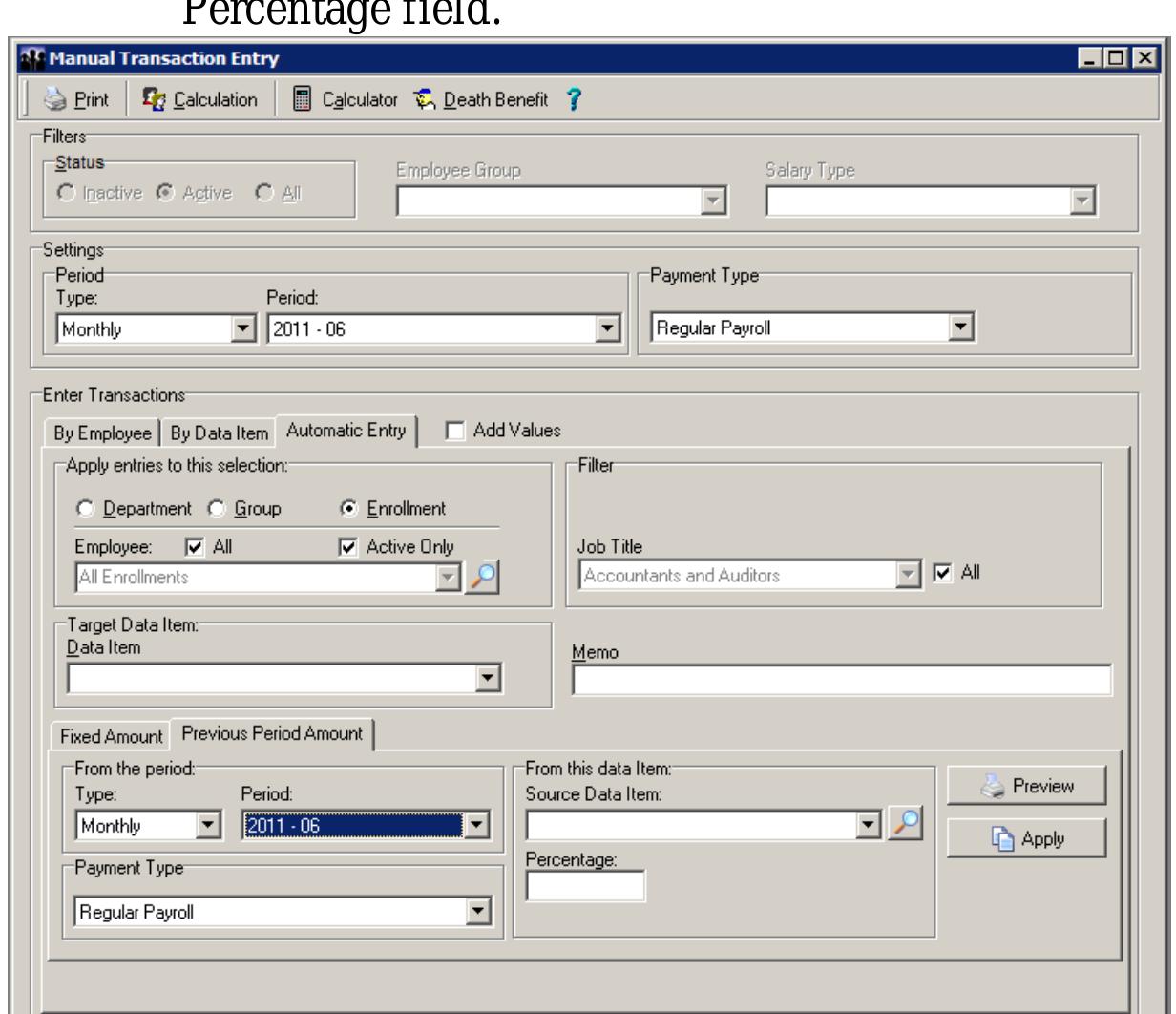The width and height of the screenshot is (1176, 1014).
Task: Open the All Enrollments dropdown
Action: coord(448,577)
